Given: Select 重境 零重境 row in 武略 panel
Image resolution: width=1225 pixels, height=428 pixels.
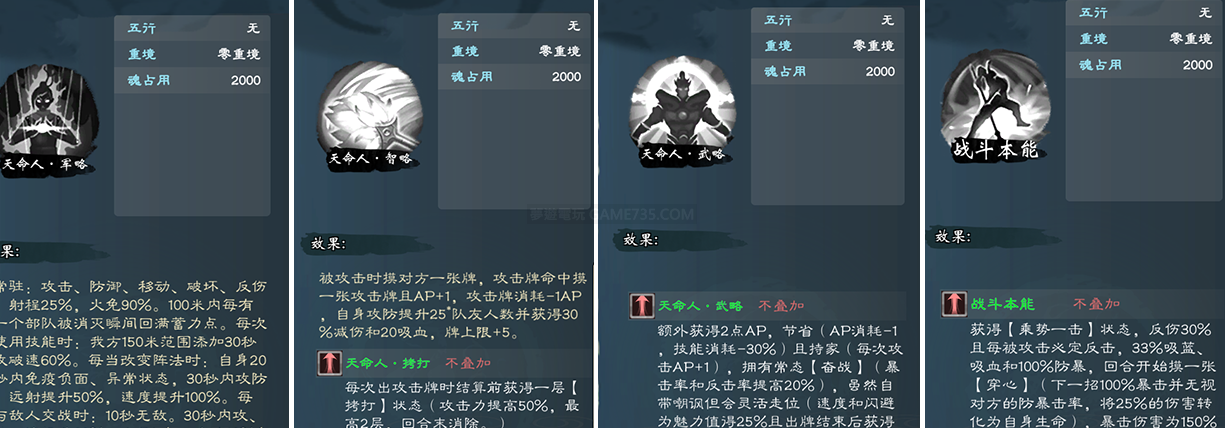Looking at the screenshot, I should coord(828,46).
